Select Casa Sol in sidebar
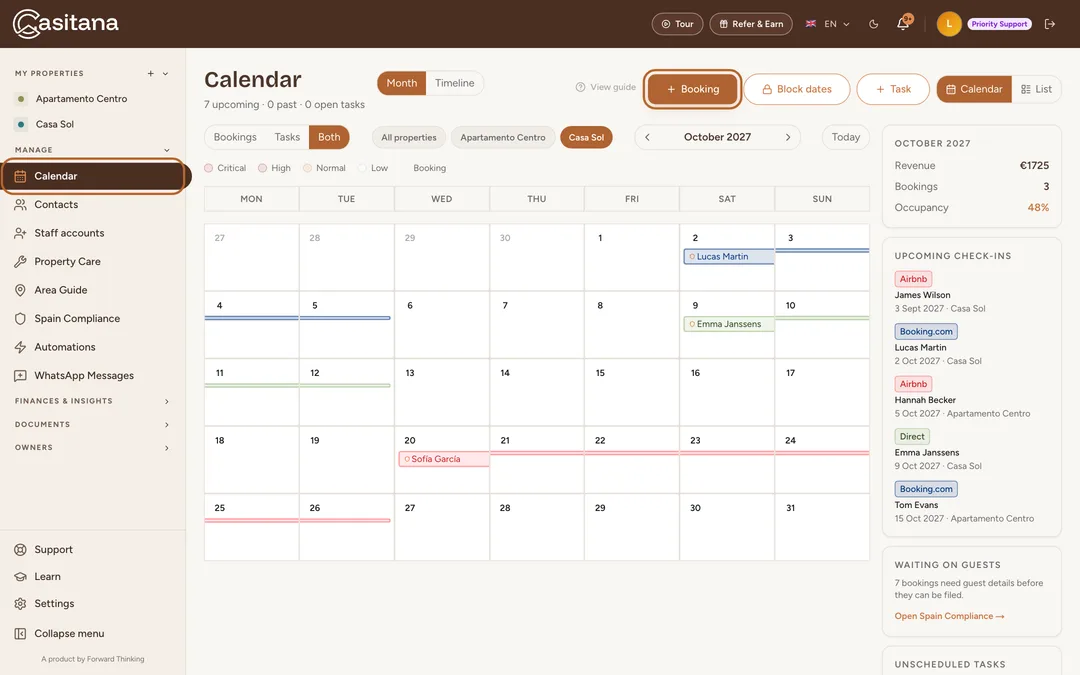 (x=55, y=125)
